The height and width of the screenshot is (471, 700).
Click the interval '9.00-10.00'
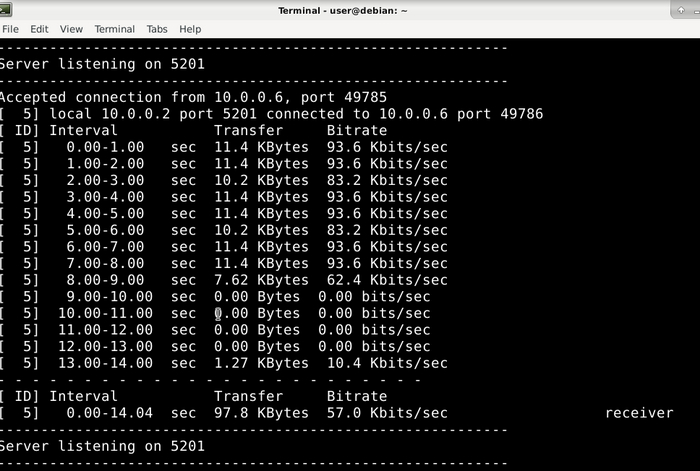pos(110,296)
